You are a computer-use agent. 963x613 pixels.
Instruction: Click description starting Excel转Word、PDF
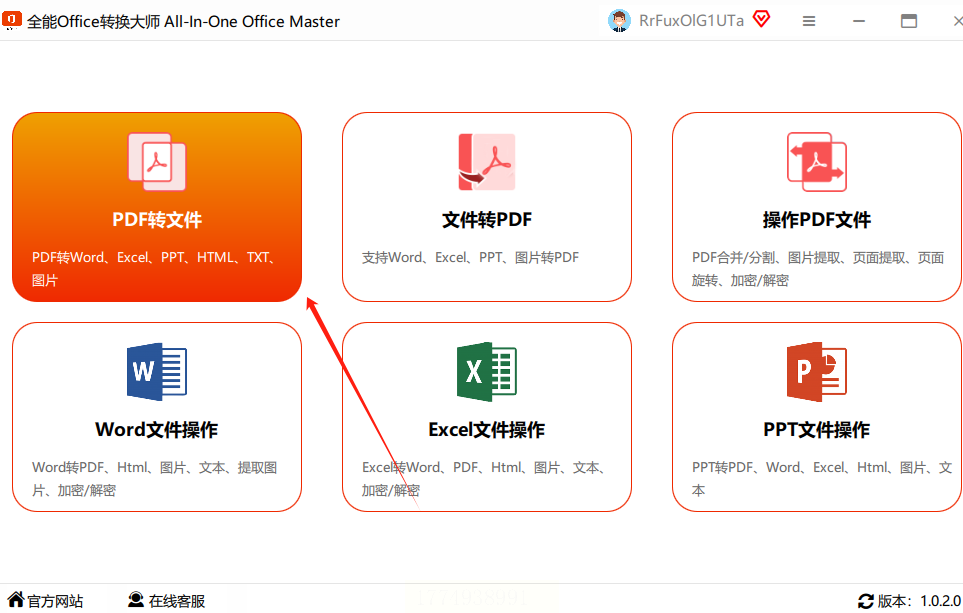click(x=485, y=478)
